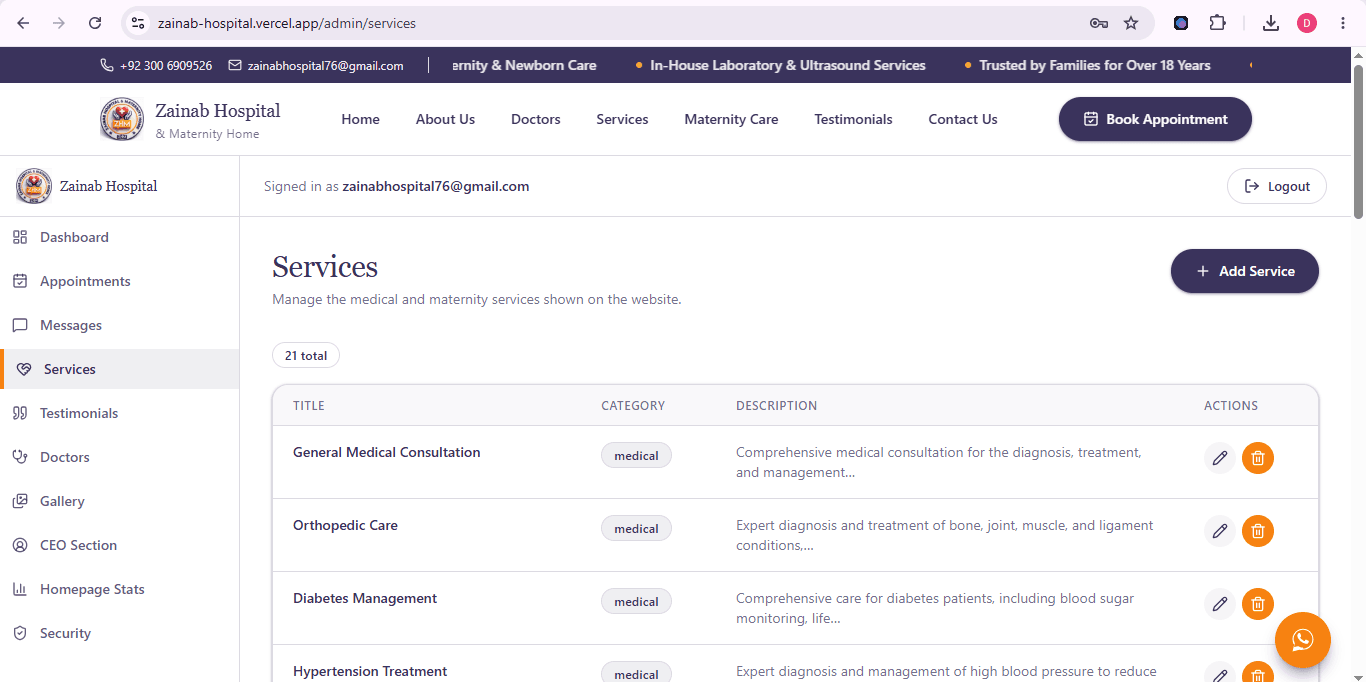1366x682 pixels.
Task: Reload the current page
Action: point(95,23)
